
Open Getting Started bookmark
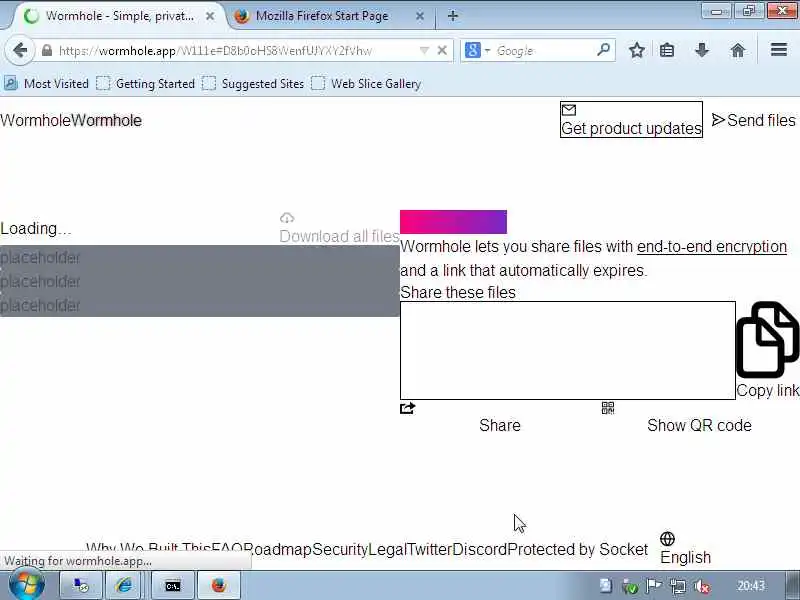146,84
